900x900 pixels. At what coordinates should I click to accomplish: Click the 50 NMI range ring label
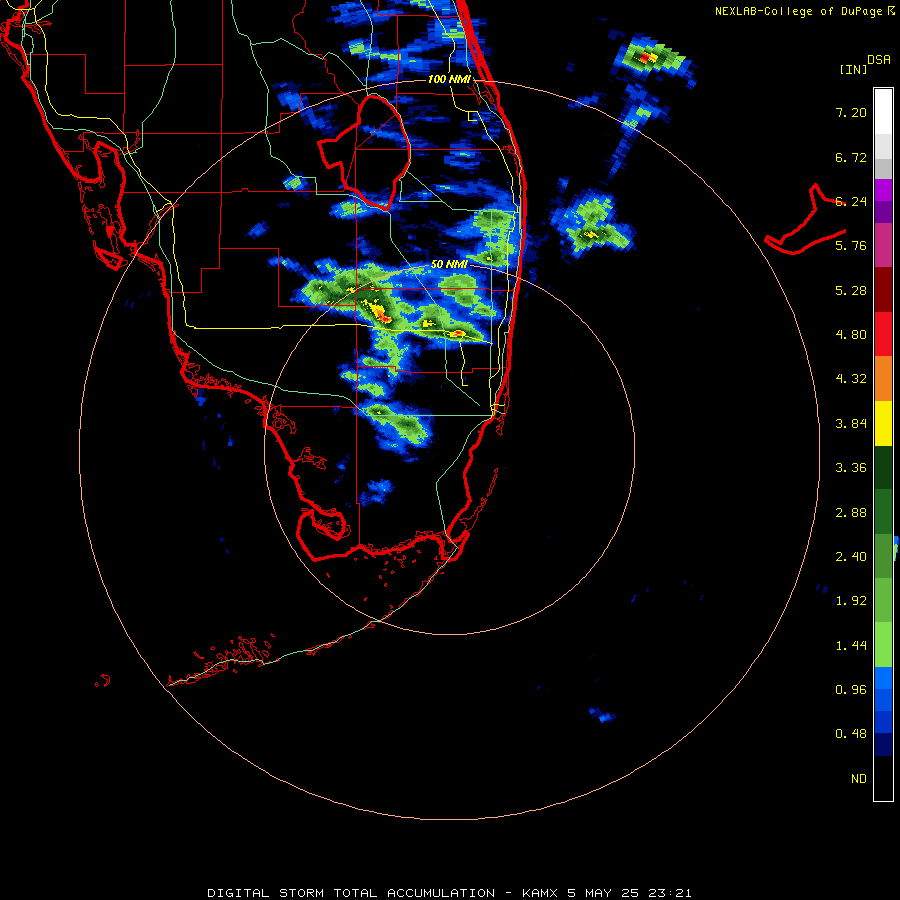coord(449,265)
